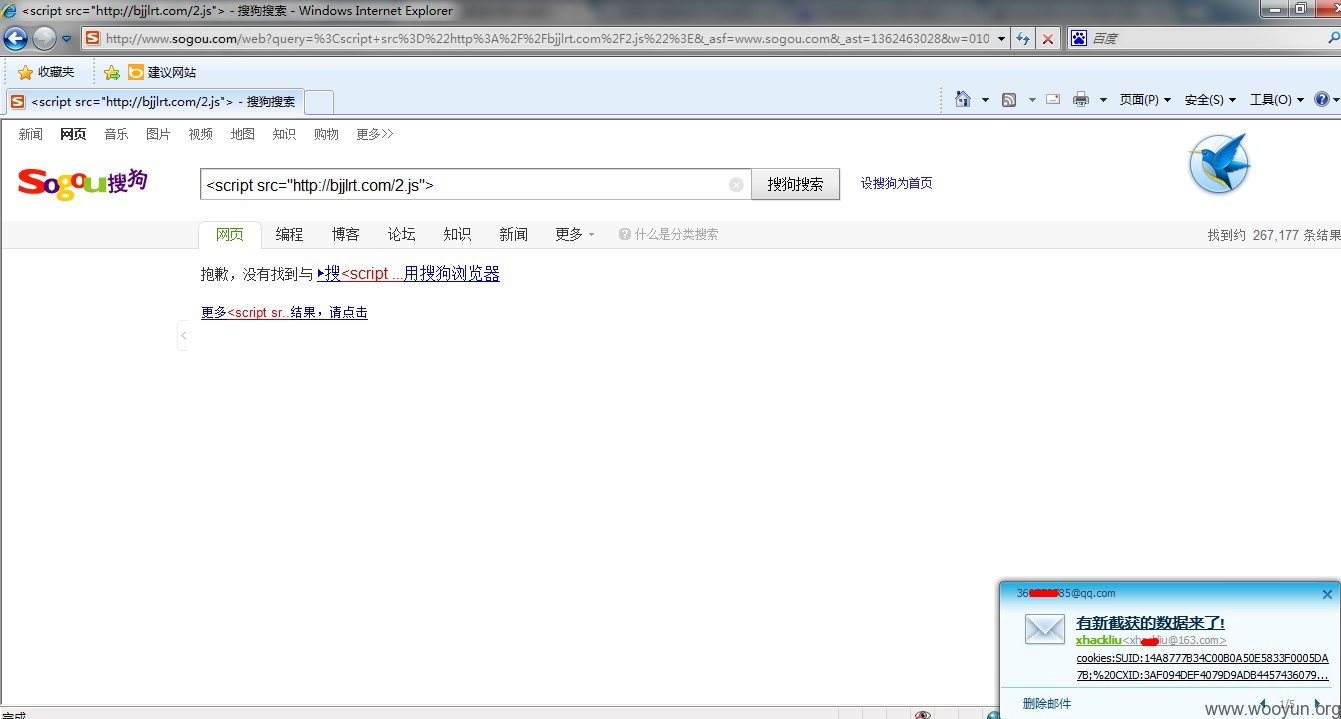Click the address bar URL field

click(547, 39)
